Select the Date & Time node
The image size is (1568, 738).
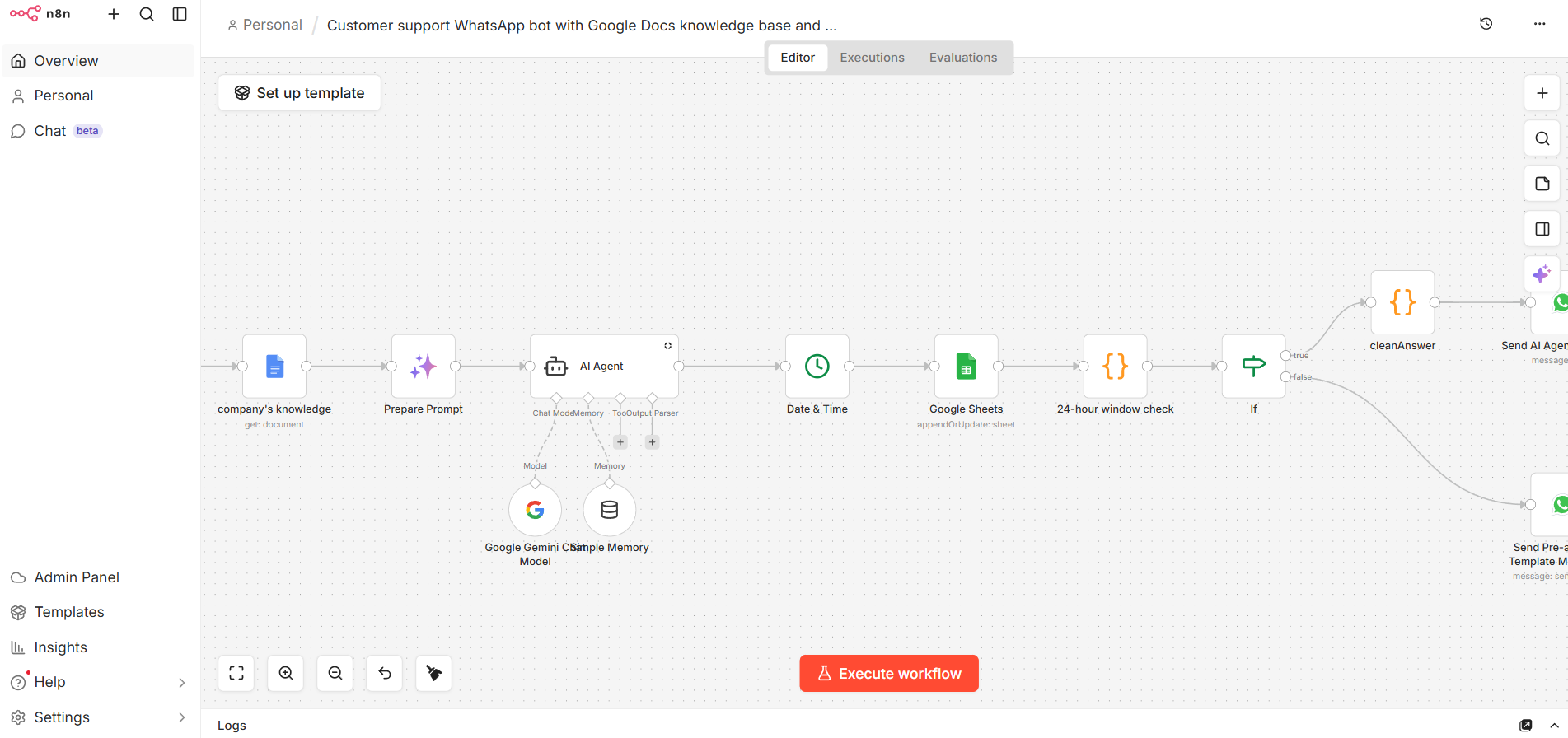click(817, 366)
